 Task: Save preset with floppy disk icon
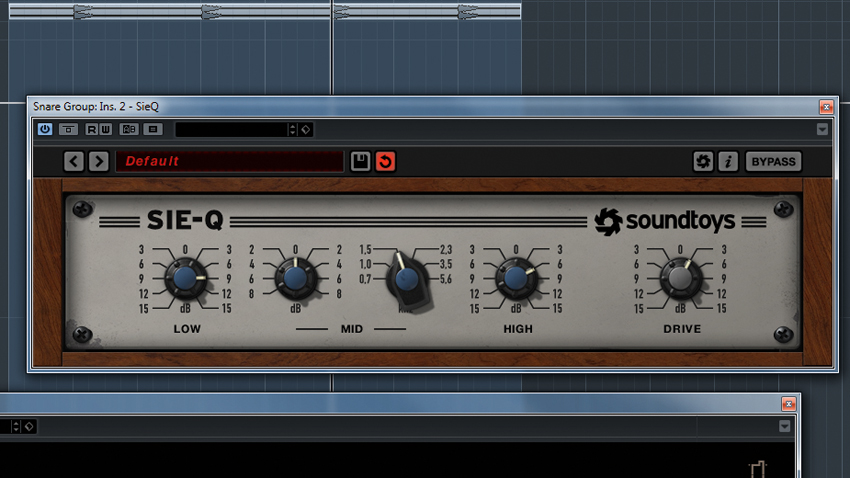(360, 161)
